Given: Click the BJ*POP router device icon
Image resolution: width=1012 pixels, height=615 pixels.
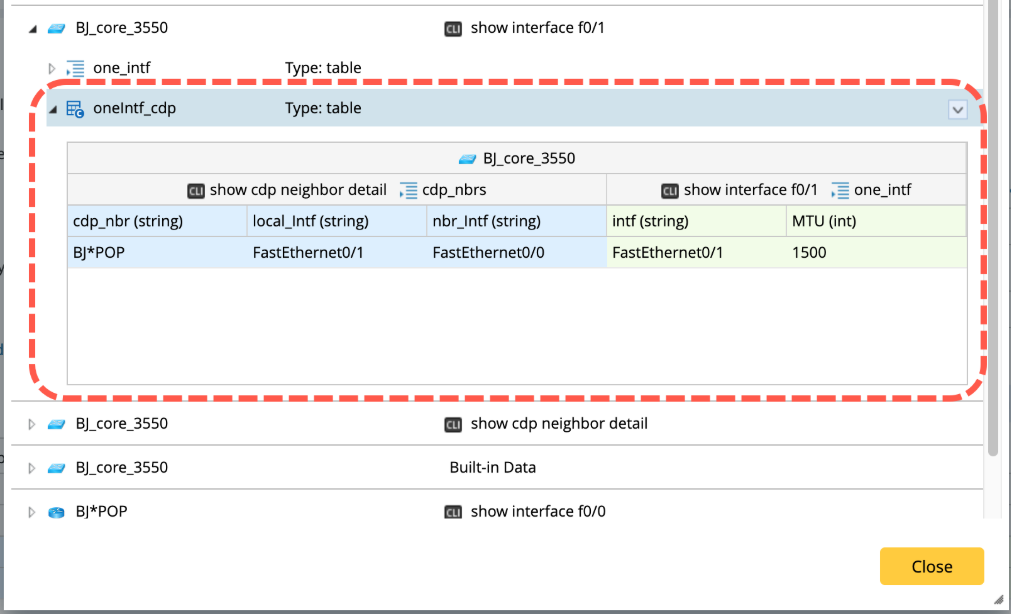Looking at the screenshot, I should [57, 512].
